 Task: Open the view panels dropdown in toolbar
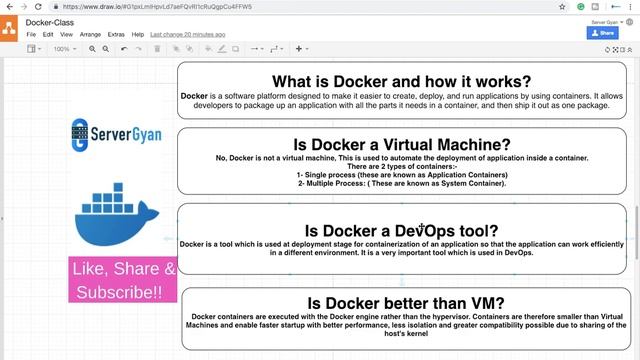pos(34,49)
